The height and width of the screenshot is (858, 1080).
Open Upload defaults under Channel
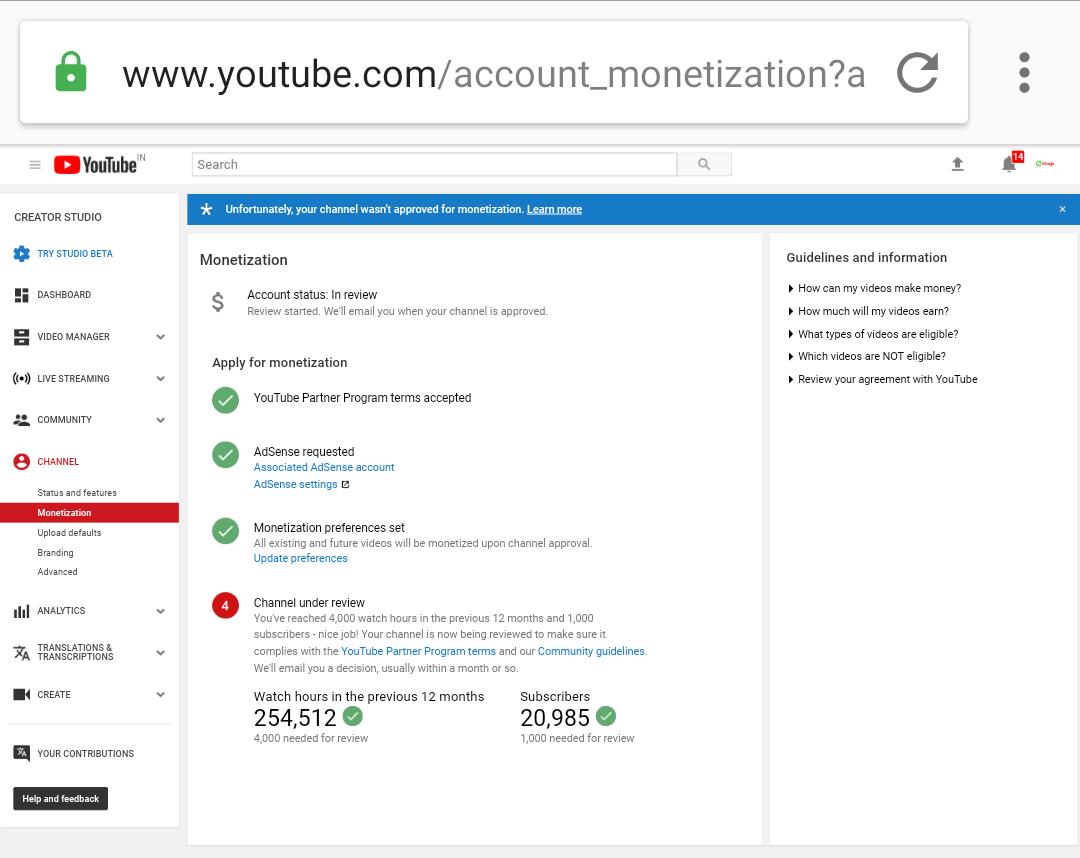pyautogui.click(x=69, y=533)
